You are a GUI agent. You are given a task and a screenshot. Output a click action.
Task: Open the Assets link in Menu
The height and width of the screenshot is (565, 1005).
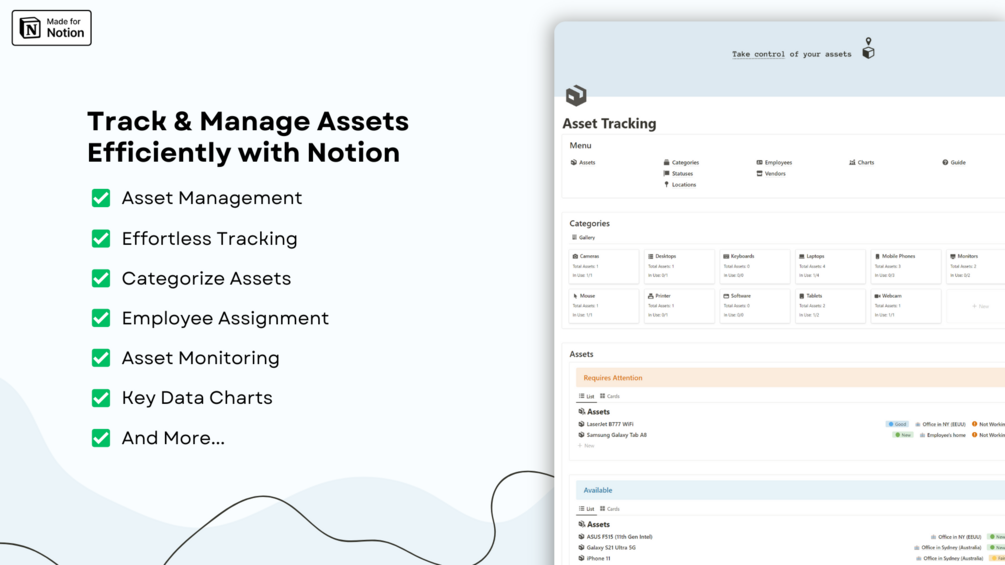tap(583, 163)
